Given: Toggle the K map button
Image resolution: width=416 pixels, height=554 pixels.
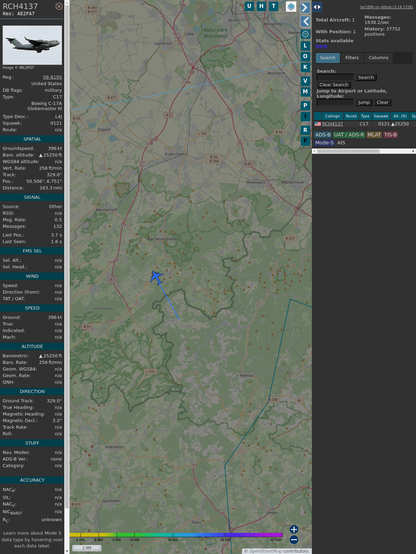Looking at the screenshot, I should point(305,67).
